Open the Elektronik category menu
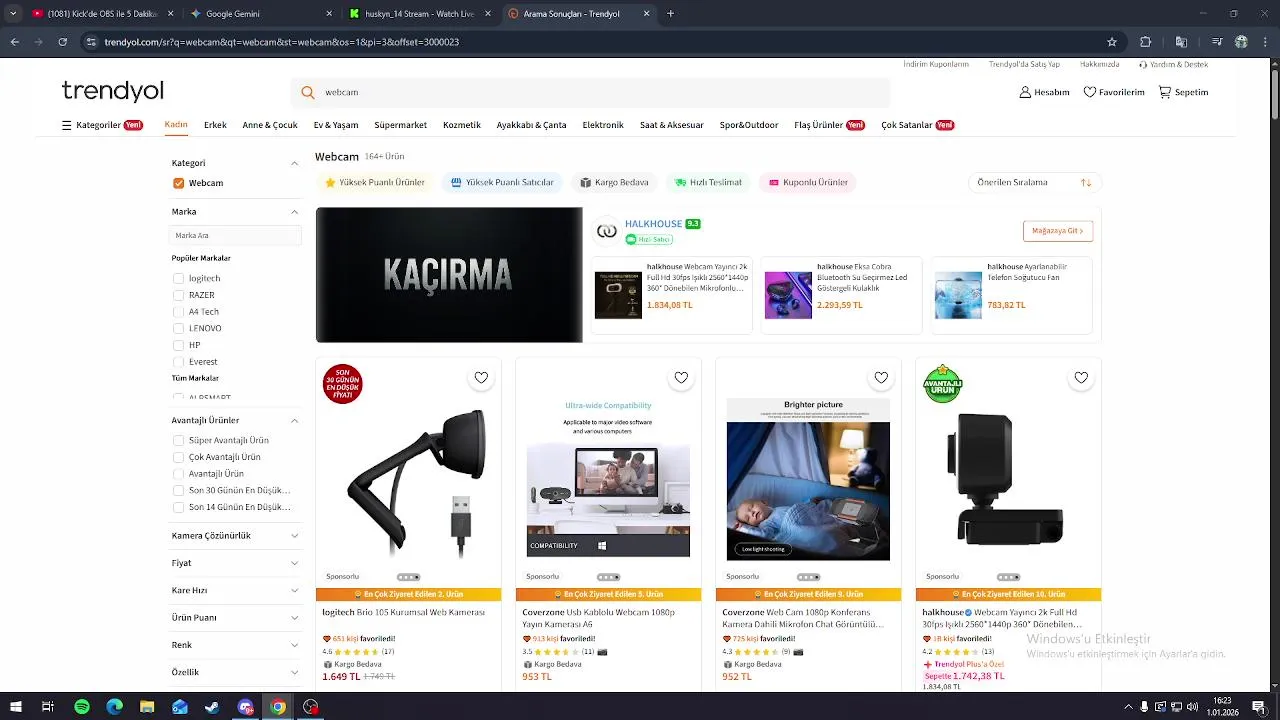This screenshot has height=720, width=1280. [603, 125]
